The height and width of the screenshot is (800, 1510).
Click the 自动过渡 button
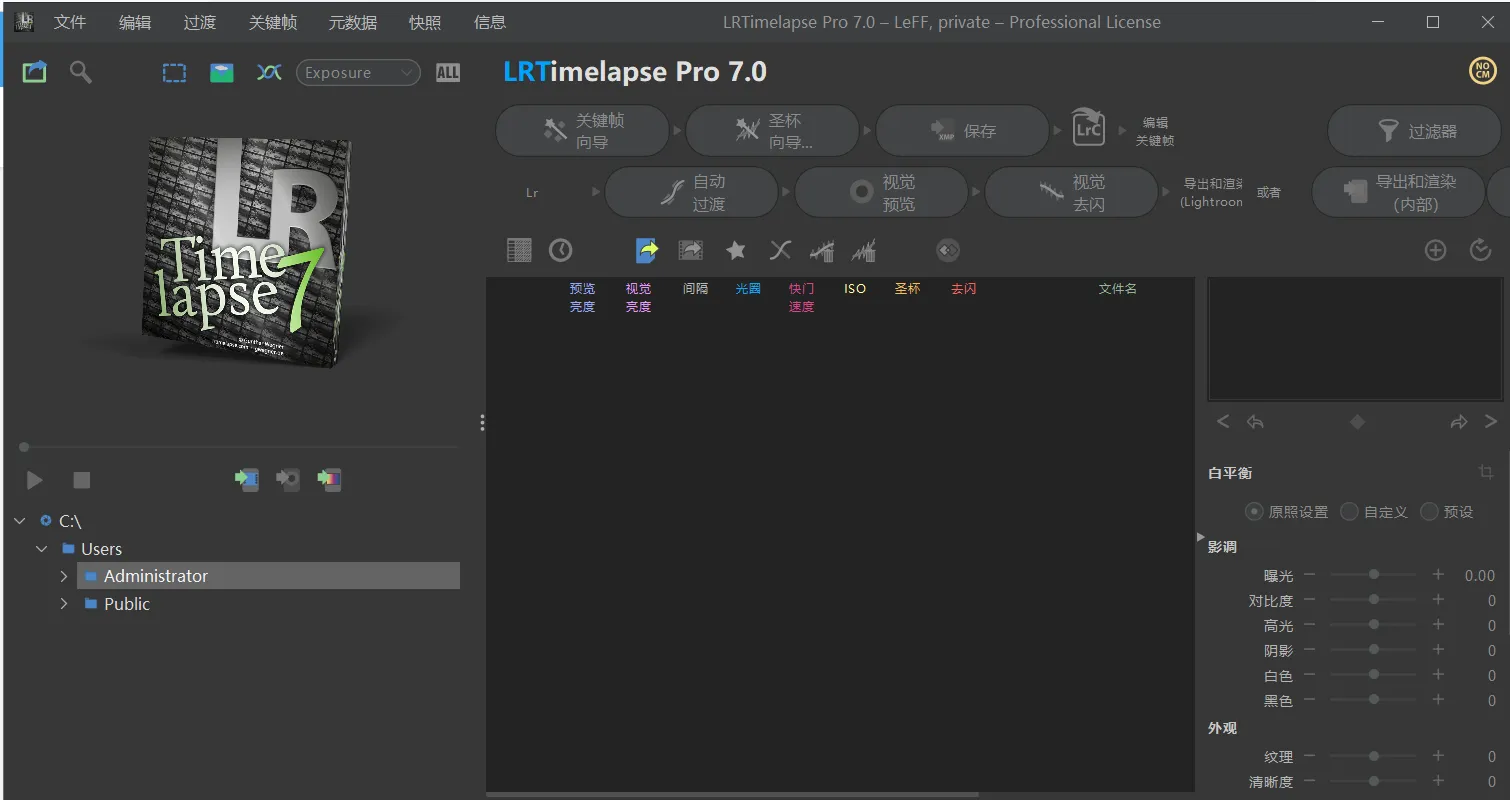click(691, 192)
